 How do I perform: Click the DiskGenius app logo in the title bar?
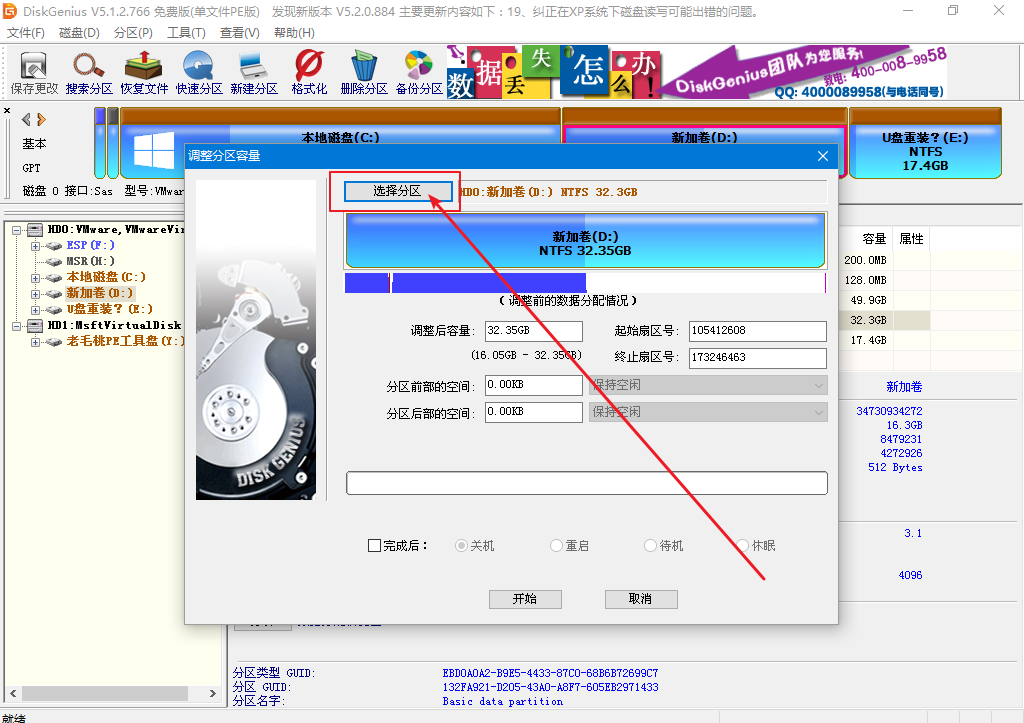point(10,10)
